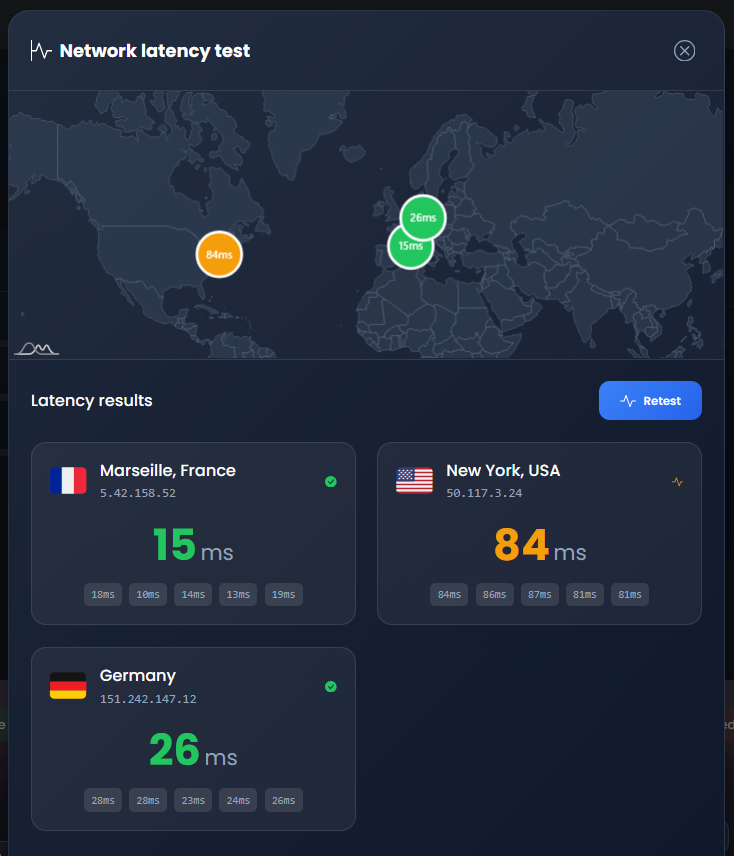Click the orange pulse status icon for New York
This screenshot has width=734, height=856.
(x=677, y=482)
